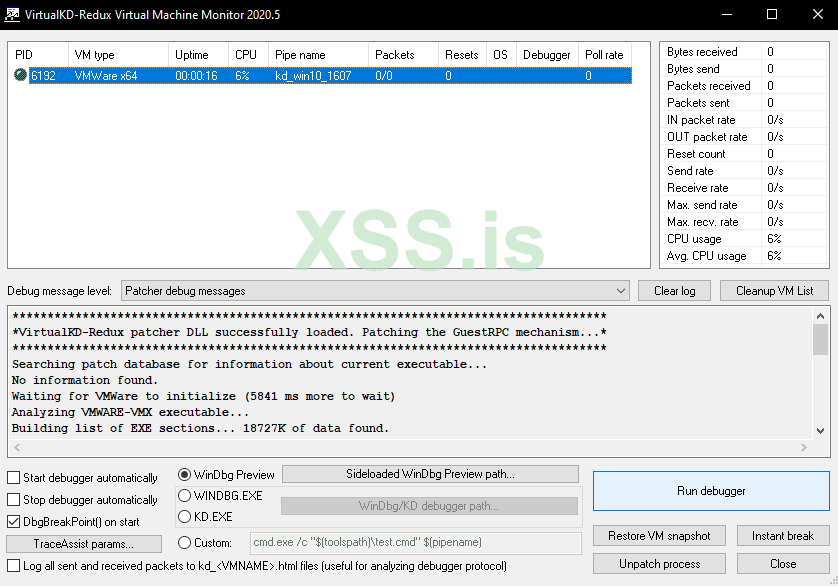Click the Unpatch process button
The image size is (838, 586).
point(659,564)
